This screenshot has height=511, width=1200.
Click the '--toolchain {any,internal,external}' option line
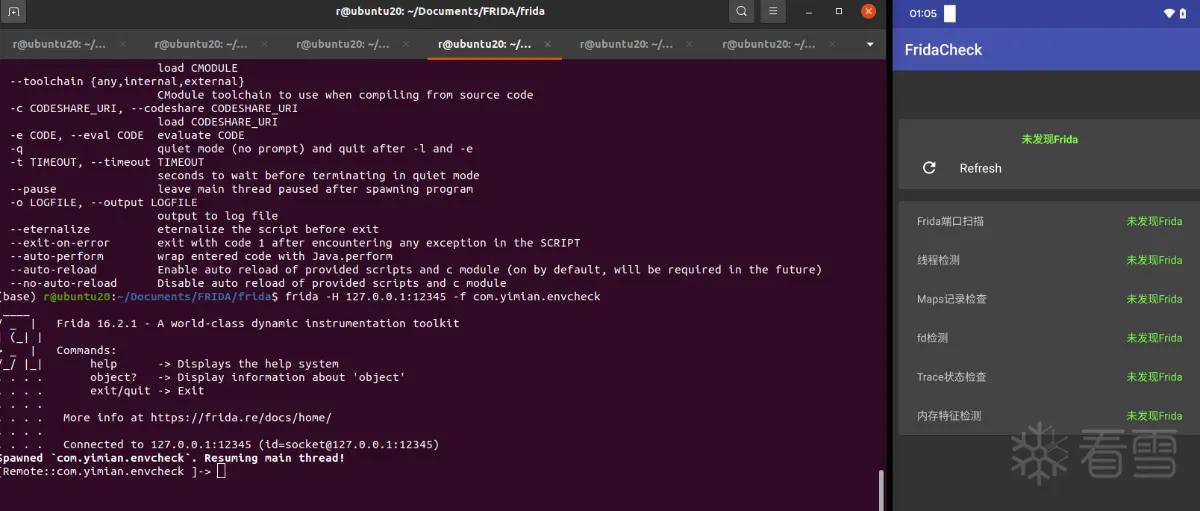click(127, 82)
